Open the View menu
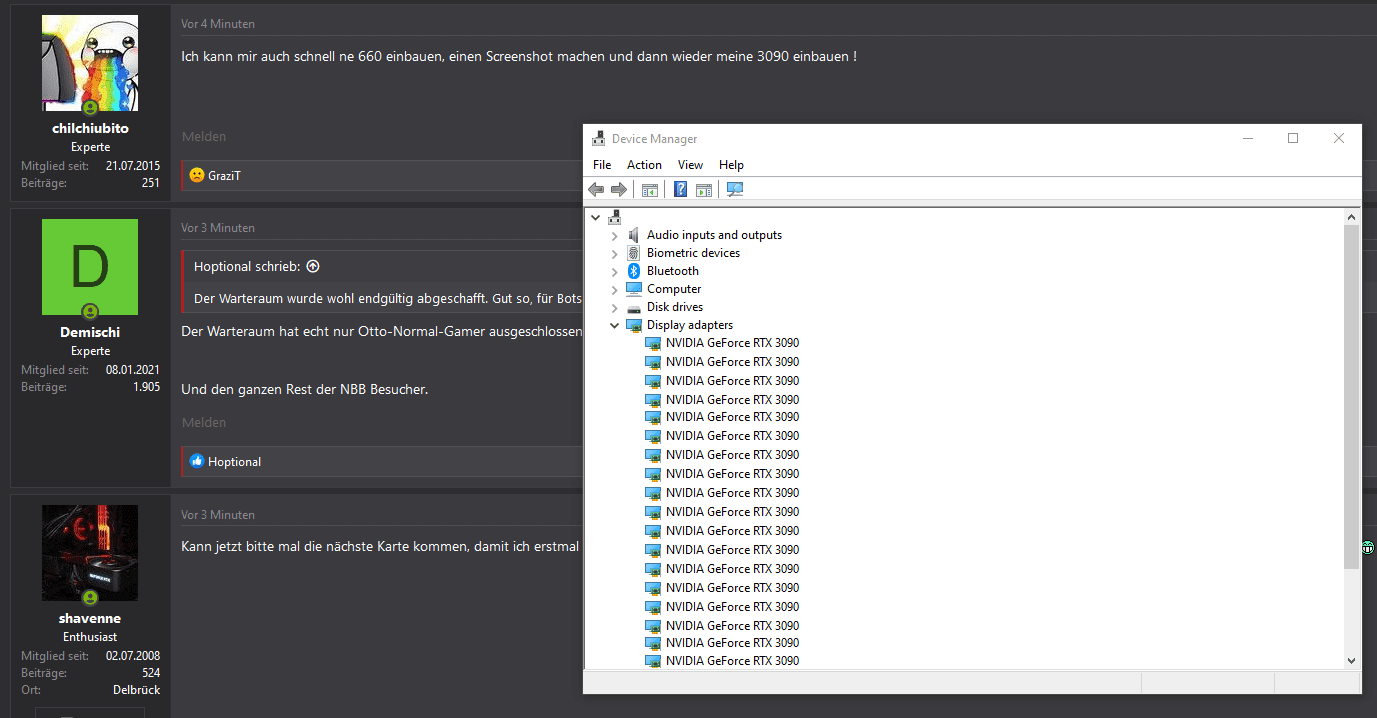The image size is (1377, 718). coord(690,165)
